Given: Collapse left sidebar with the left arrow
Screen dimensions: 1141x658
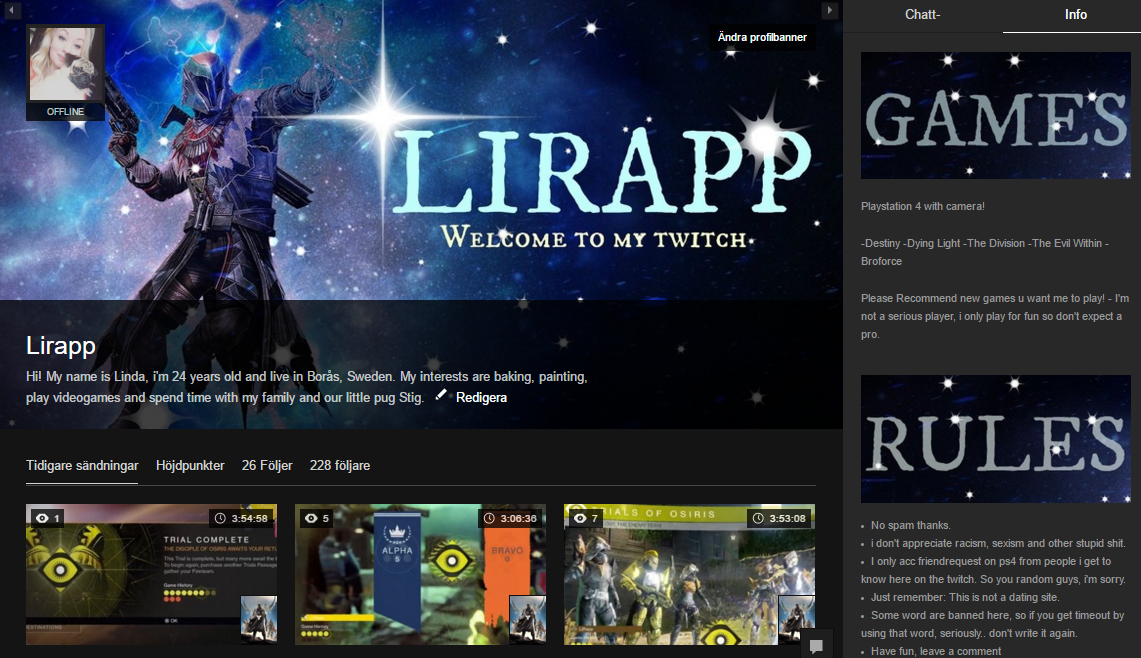Looking at the screenshot, I should 11,10.
